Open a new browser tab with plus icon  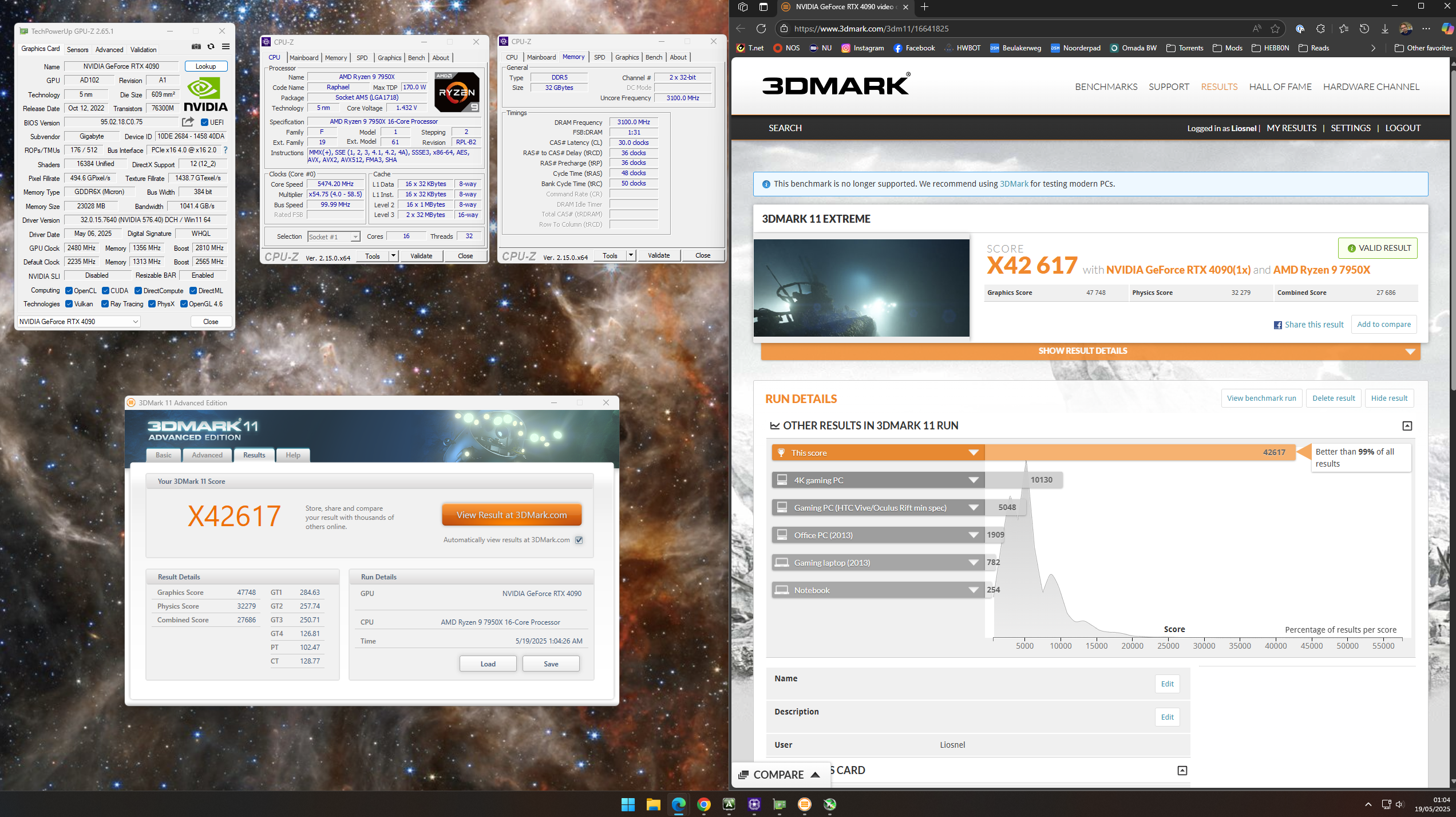pos(924,7)
